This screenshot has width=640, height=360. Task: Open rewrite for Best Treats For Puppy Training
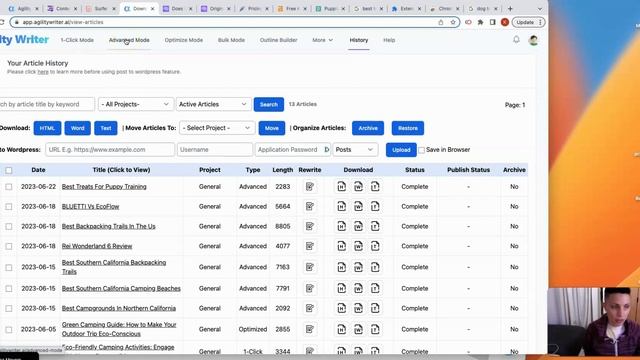click(x=310, y=187)
